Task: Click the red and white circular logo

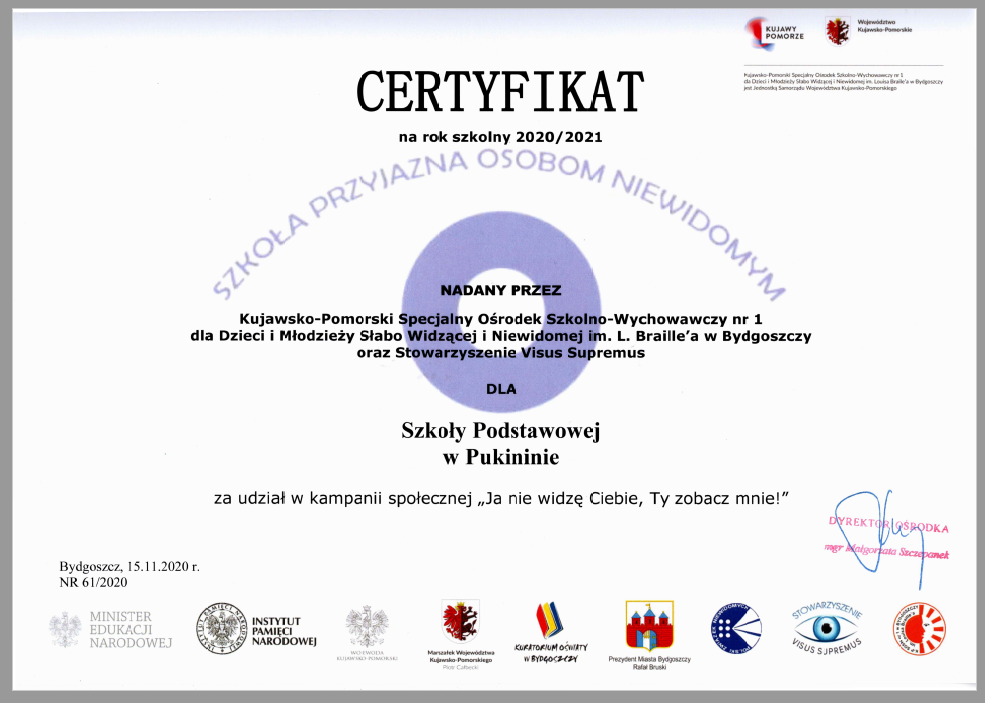Action: 918,629
